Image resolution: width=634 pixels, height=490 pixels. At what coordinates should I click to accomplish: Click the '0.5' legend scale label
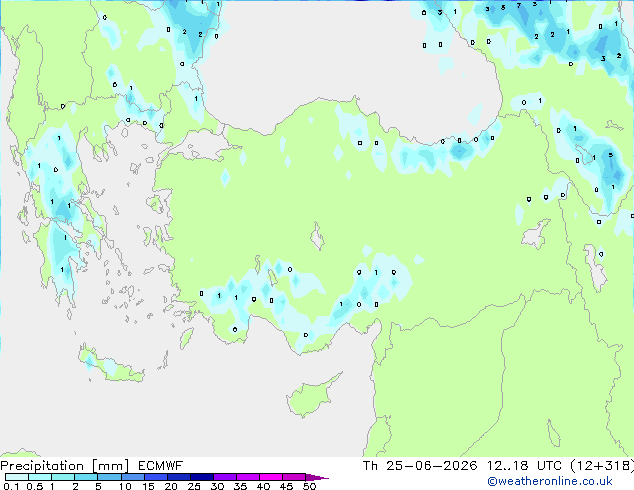coord(34,486)
